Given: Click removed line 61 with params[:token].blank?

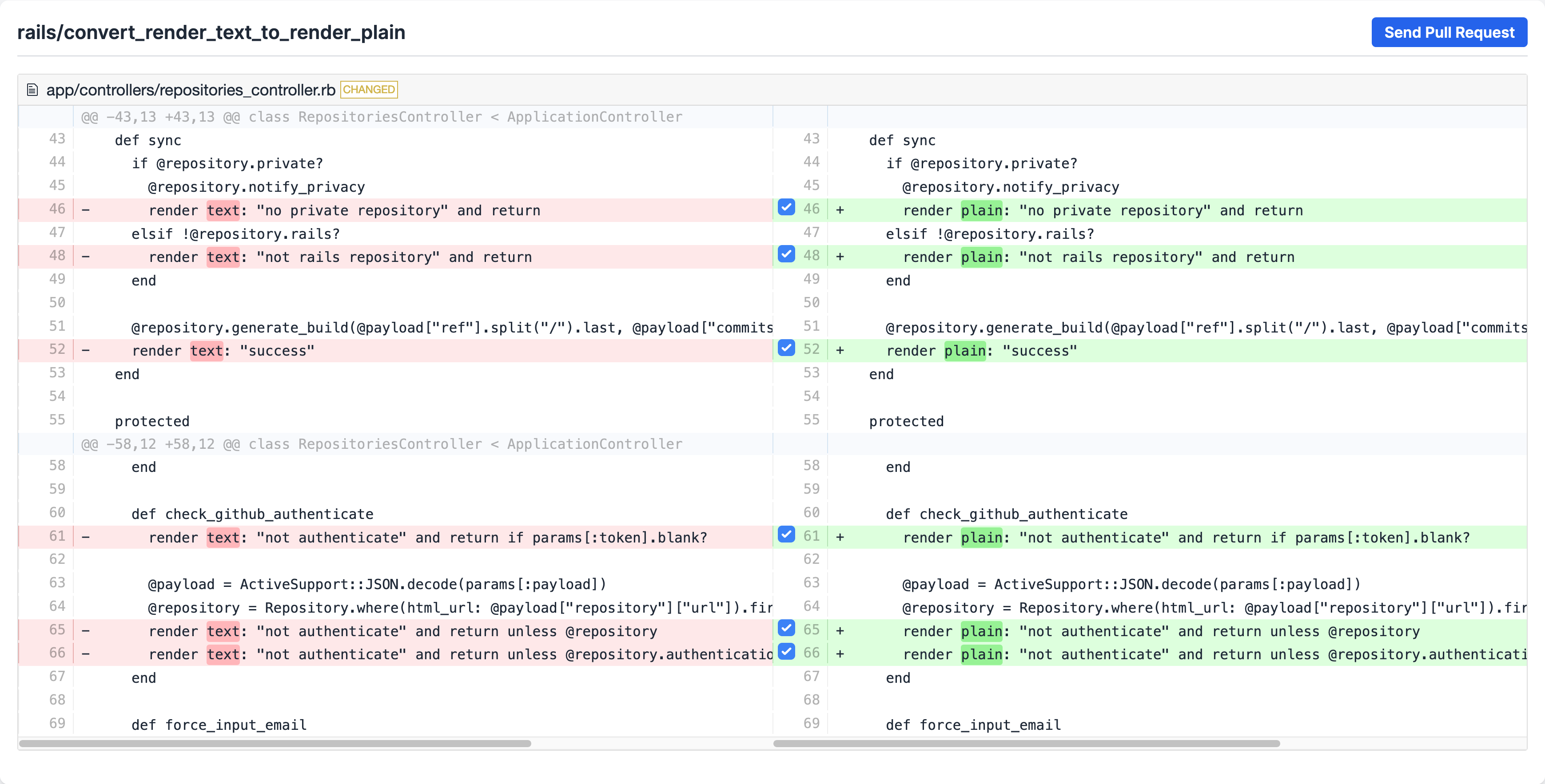Looking at the screenshot, I should (x=395, y=538).
